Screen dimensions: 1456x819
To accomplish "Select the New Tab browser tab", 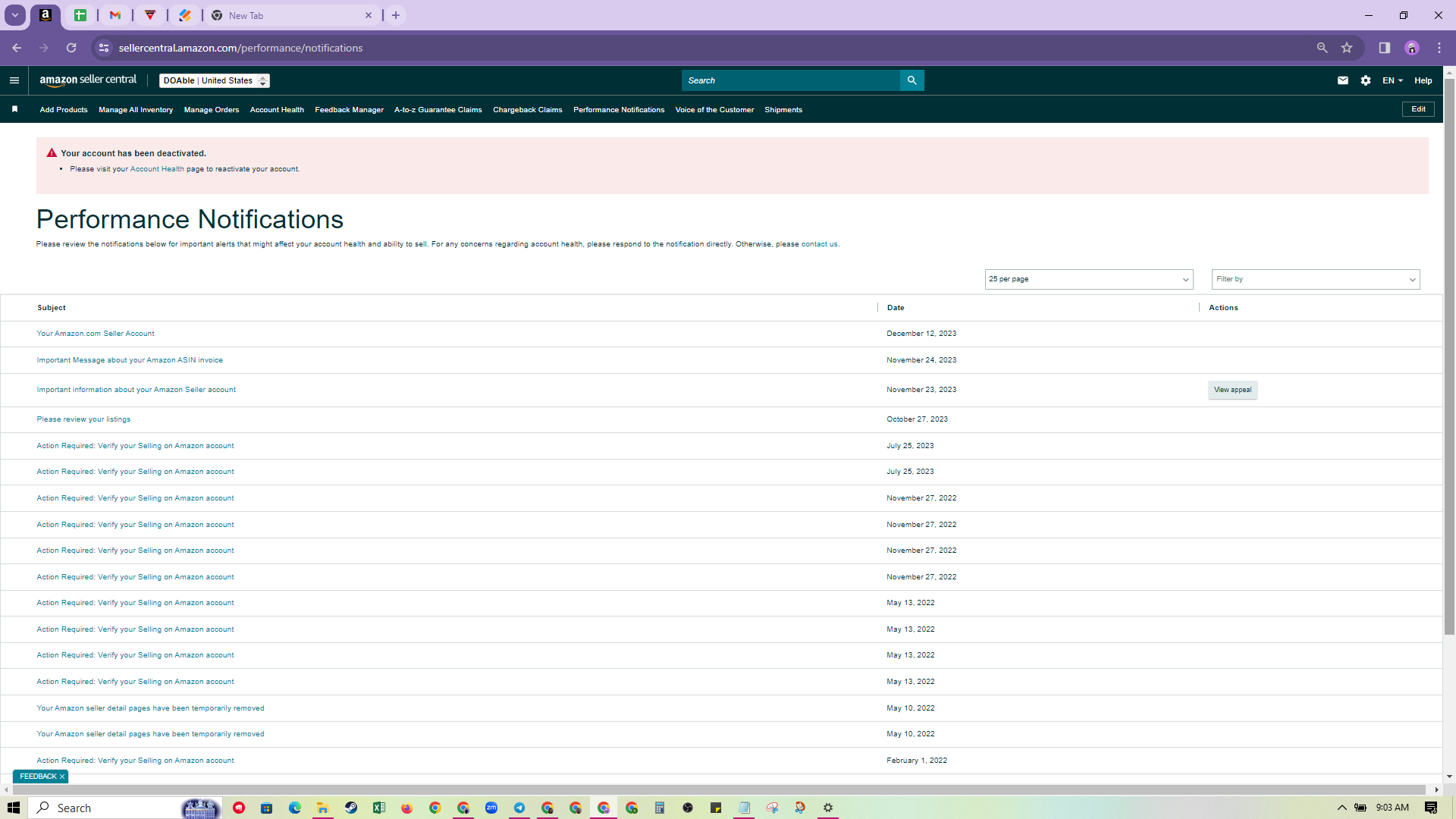I will 292,15.
